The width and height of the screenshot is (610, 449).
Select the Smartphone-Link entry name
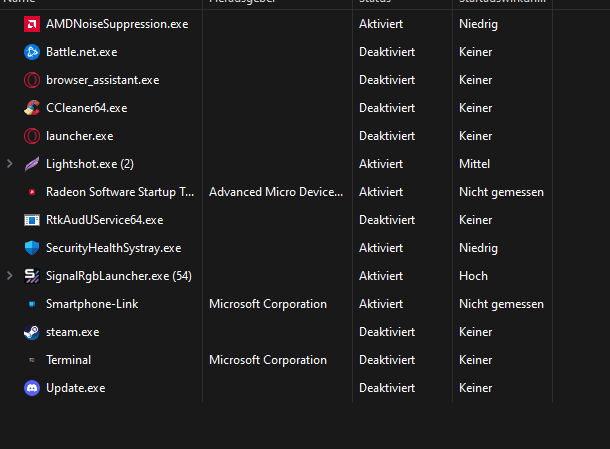click(92, 304)
